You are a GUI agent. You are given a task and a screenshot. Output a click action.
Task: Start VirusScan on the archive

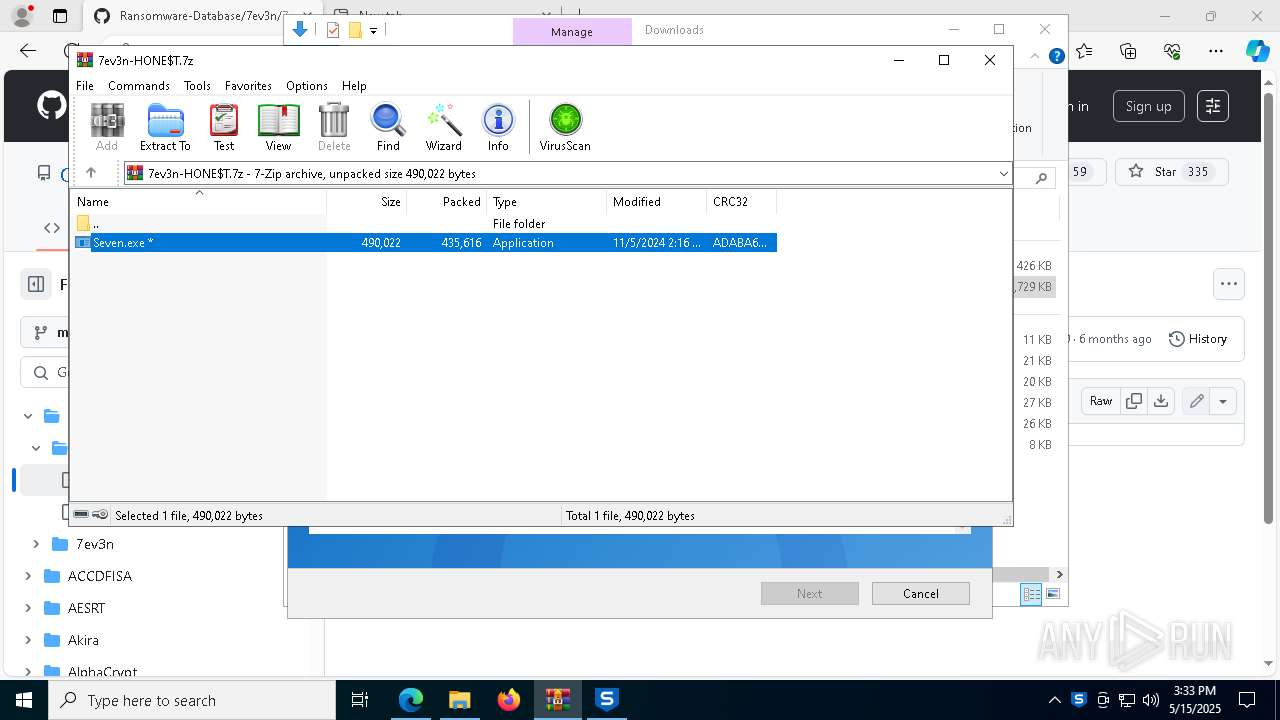coord(565,127)
